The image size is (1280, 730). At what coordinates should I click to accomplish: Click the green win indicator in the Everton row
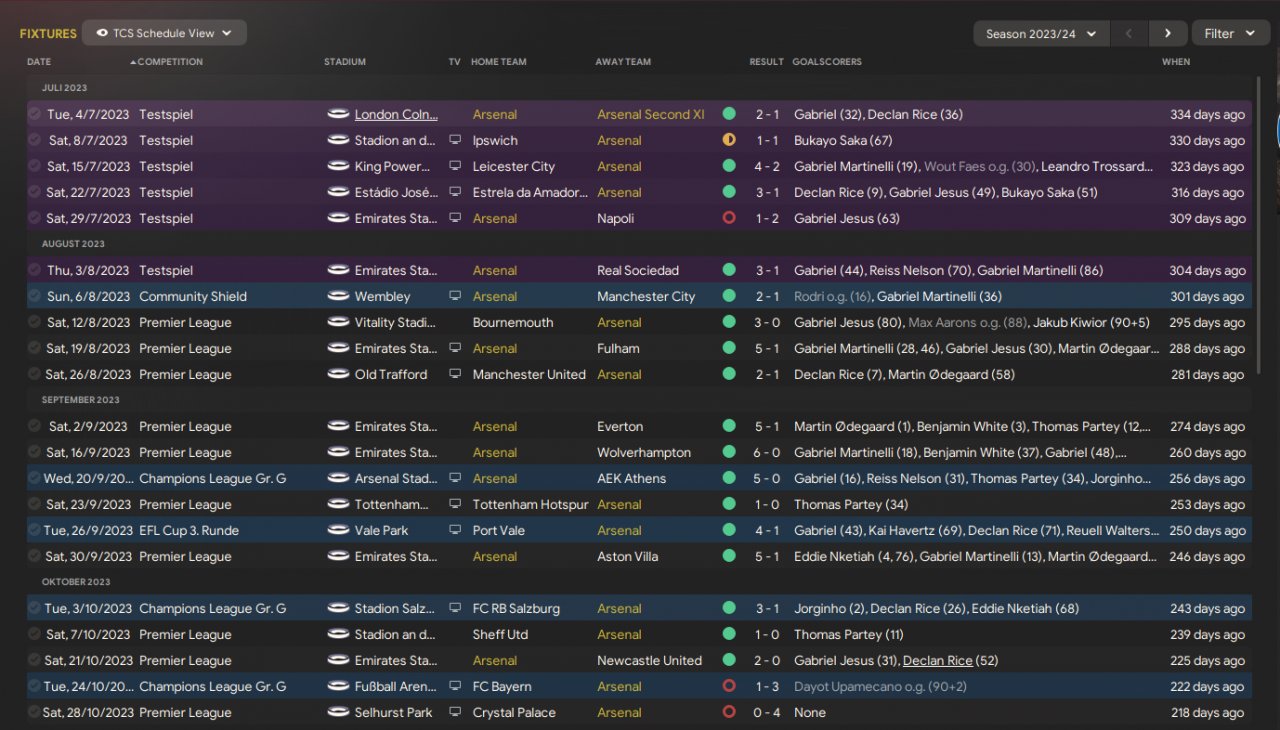coord(729,426)
